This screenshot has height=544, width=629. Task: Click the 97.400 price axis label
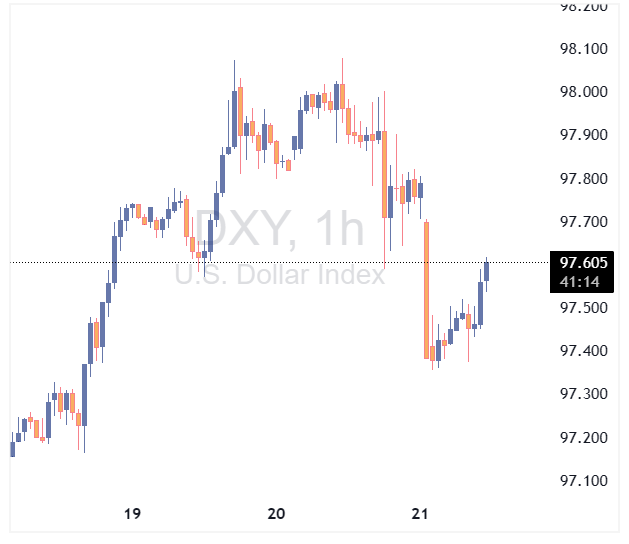584,350
